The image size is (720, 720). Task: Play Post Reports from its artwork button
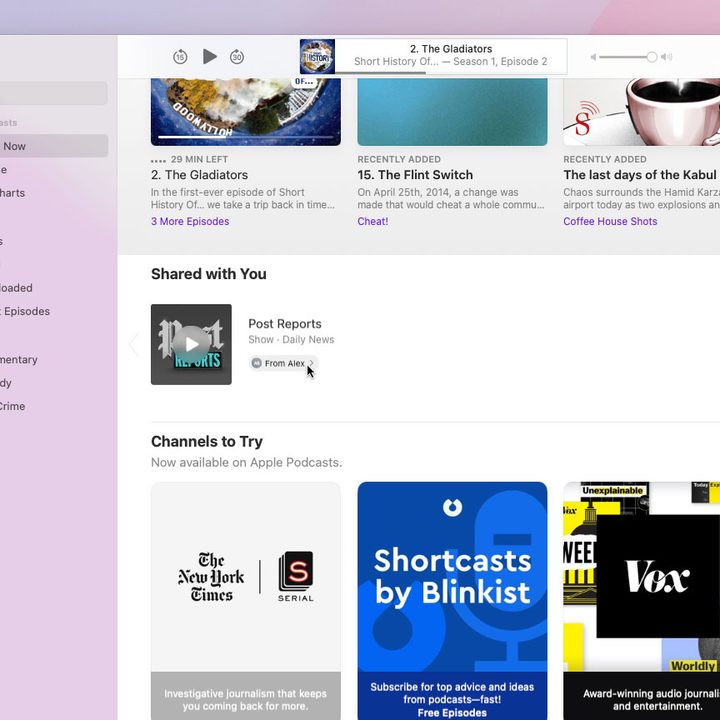(x=191, y=344)
